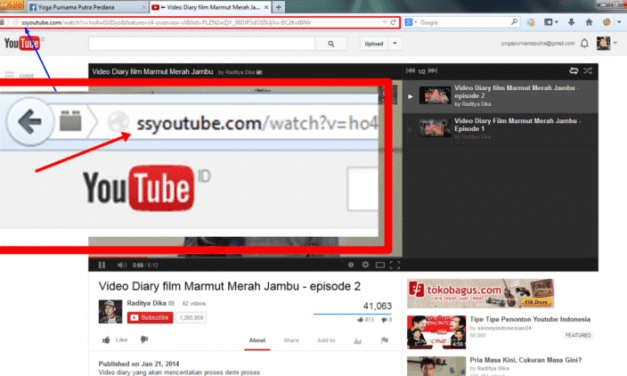Image resolution: width=627 pixels, height=376 pixels.
Task: Click the YouTube search magnifier button
Action: coord(331,44)
